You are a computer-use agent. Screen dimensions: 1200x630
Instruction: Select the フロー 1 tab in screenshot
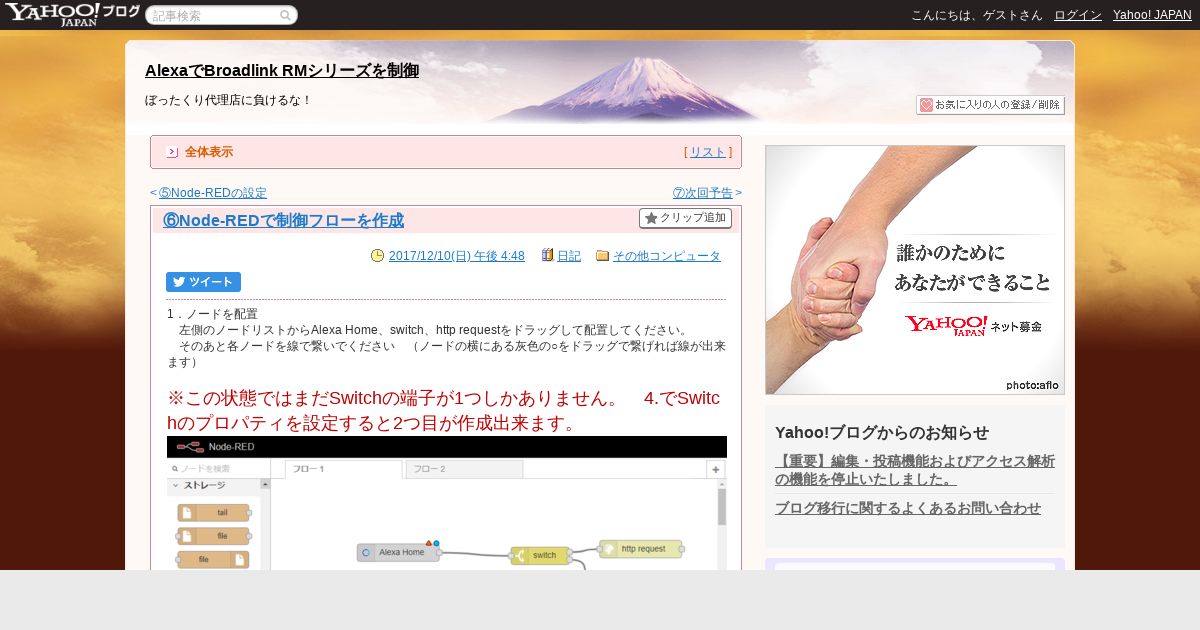[x=343, y=469]
